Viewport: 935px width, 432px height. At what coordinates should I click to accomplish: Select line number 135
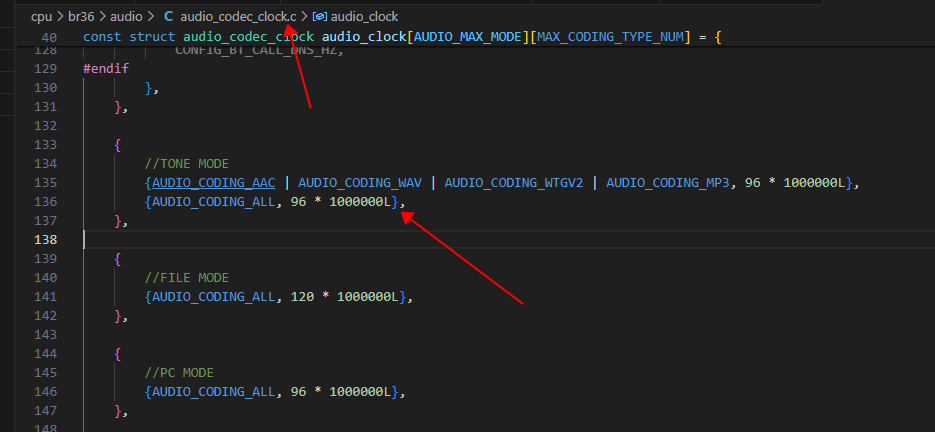[x=45, y=183]
